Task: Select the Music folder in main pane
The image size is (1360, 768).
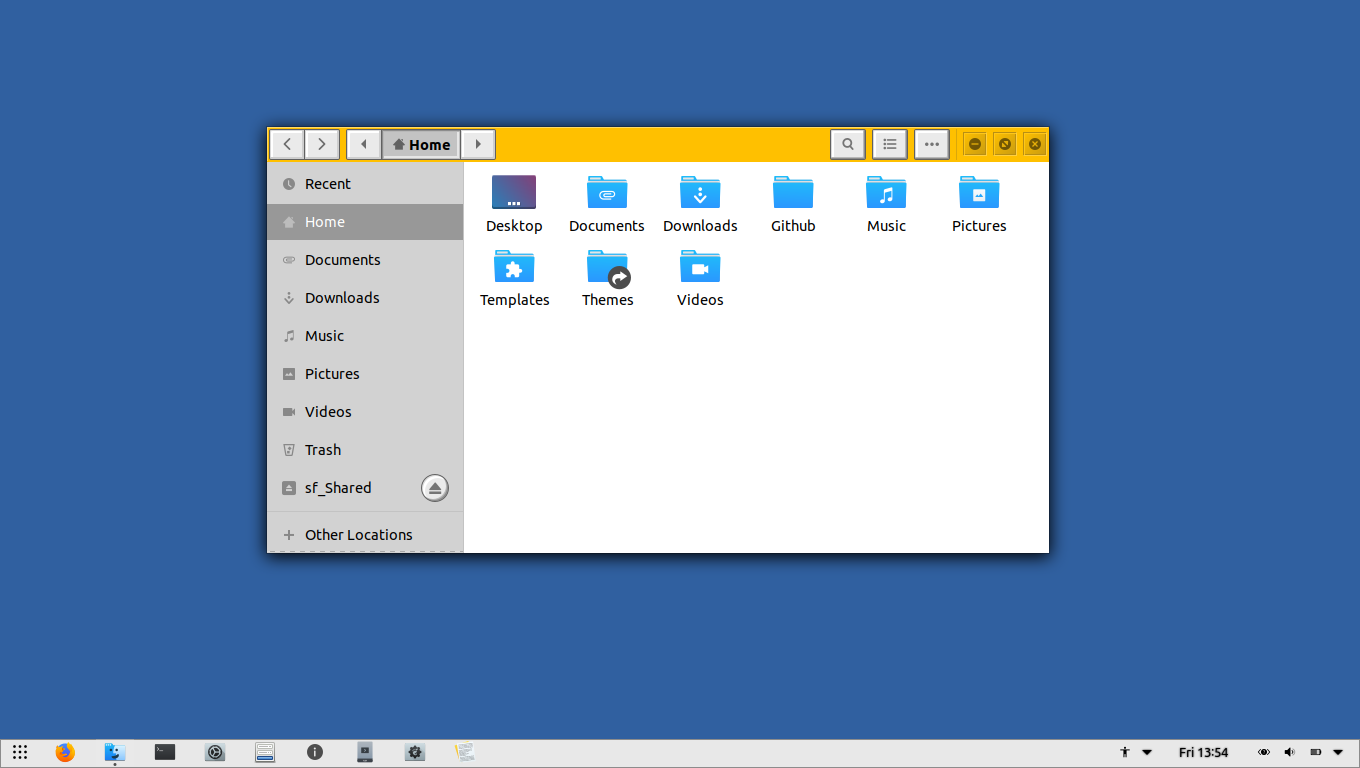Action: click(886, 192)
